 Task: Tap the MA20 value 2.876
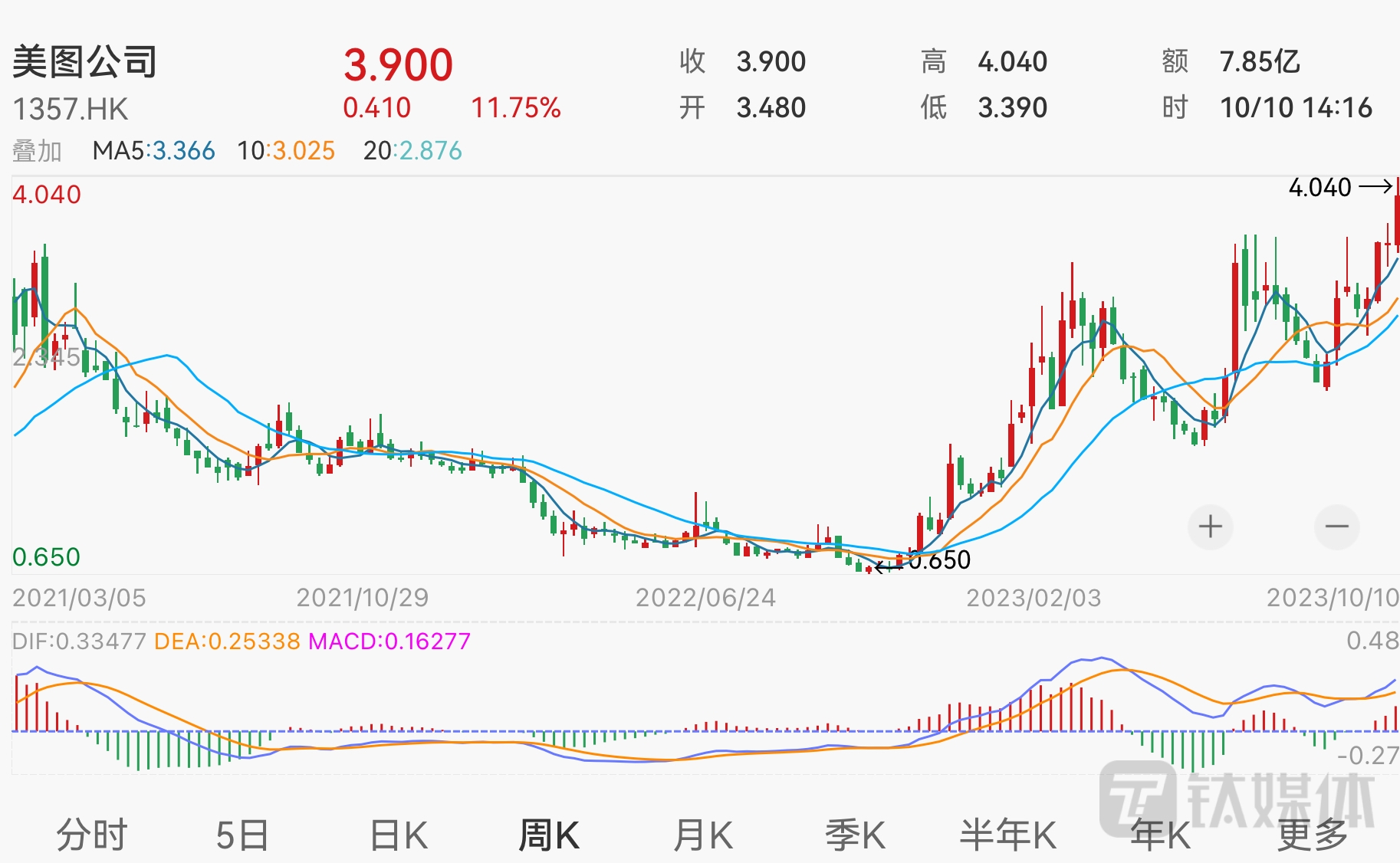431,151
